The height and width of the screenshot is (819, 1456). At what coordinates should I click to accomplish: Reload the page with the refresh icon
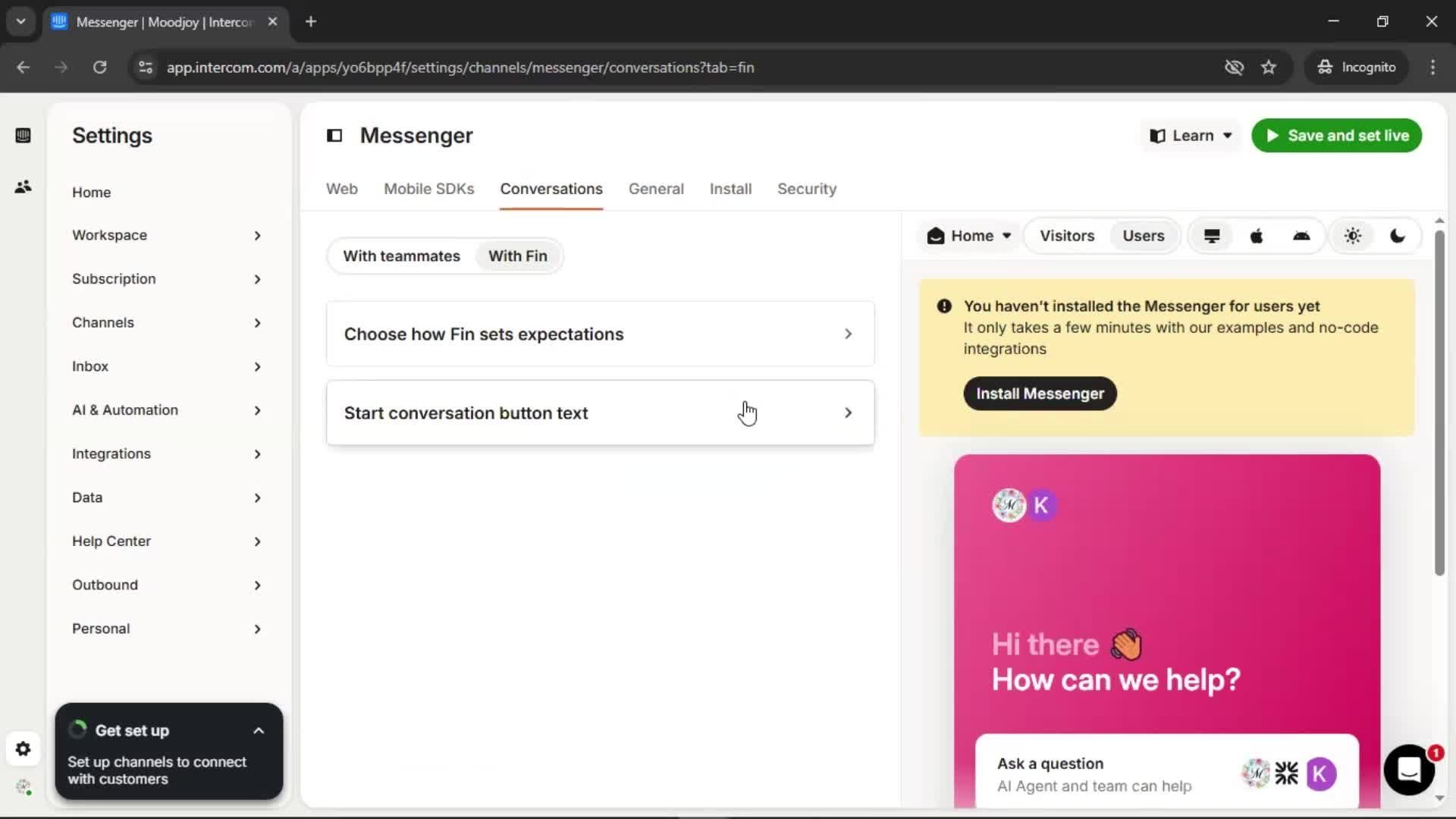tap(99, 67)
